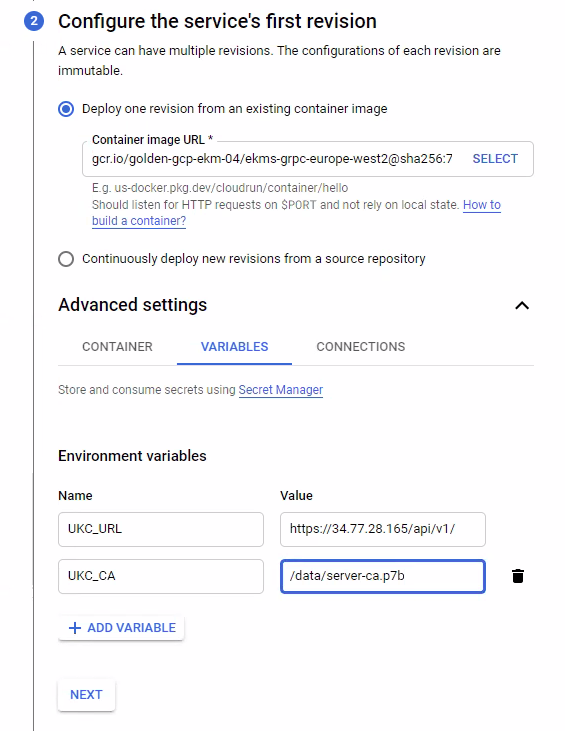This screenshot has height=731, width=565.
Task: Click the UKC_CA name field
Action: pyautogui.click(x=161, y=576)
